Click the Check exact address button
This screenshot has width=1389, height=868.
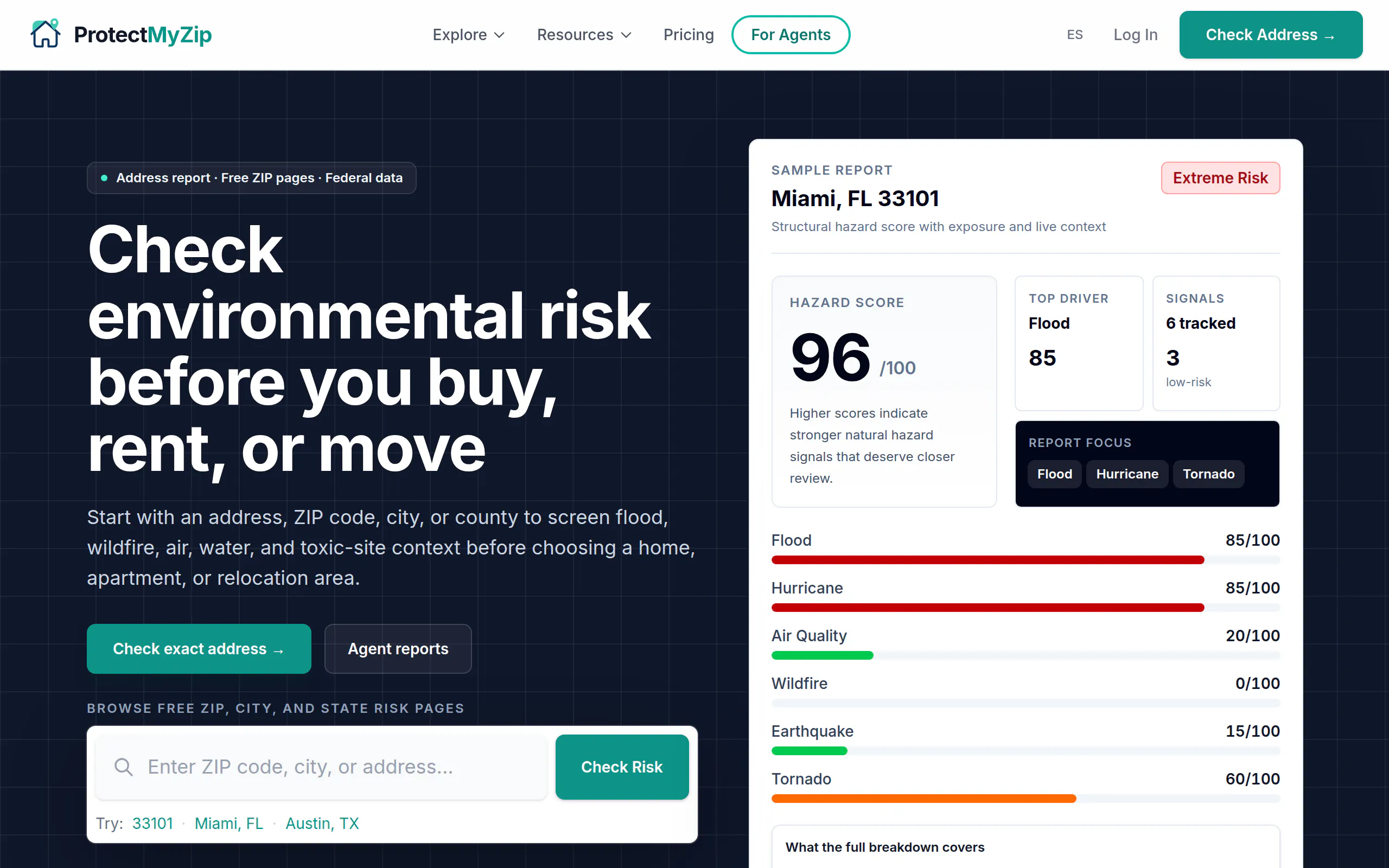199,649
